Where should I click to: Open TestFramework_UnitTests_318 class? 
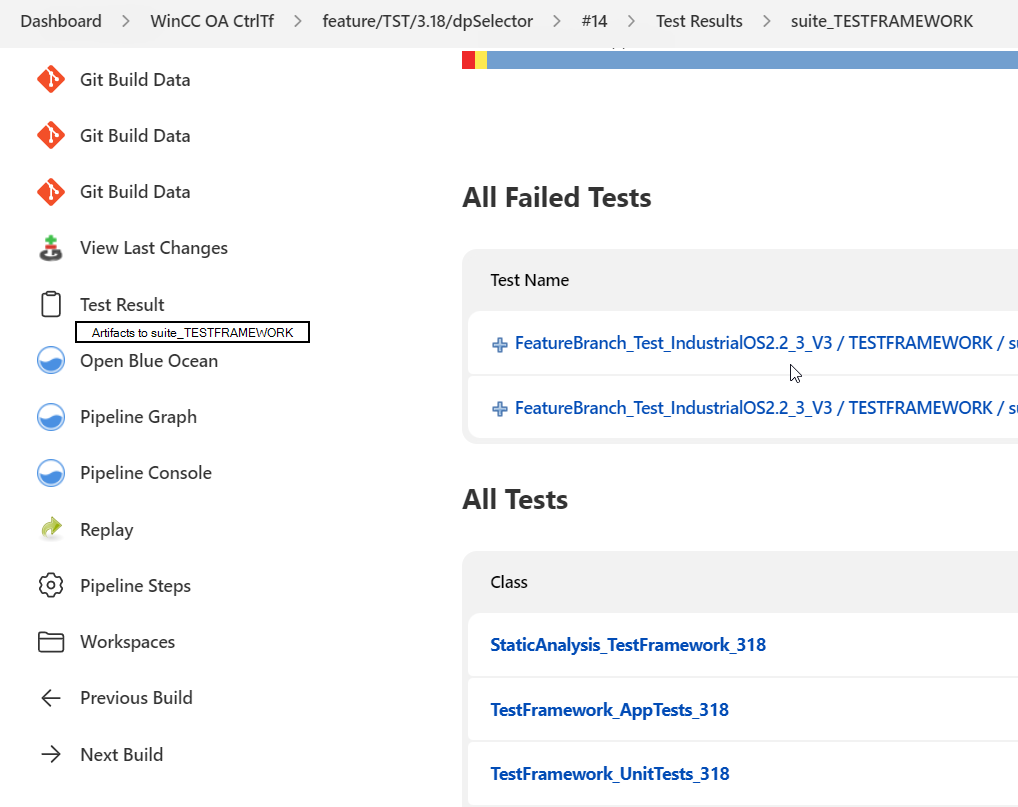pos(610,774)
